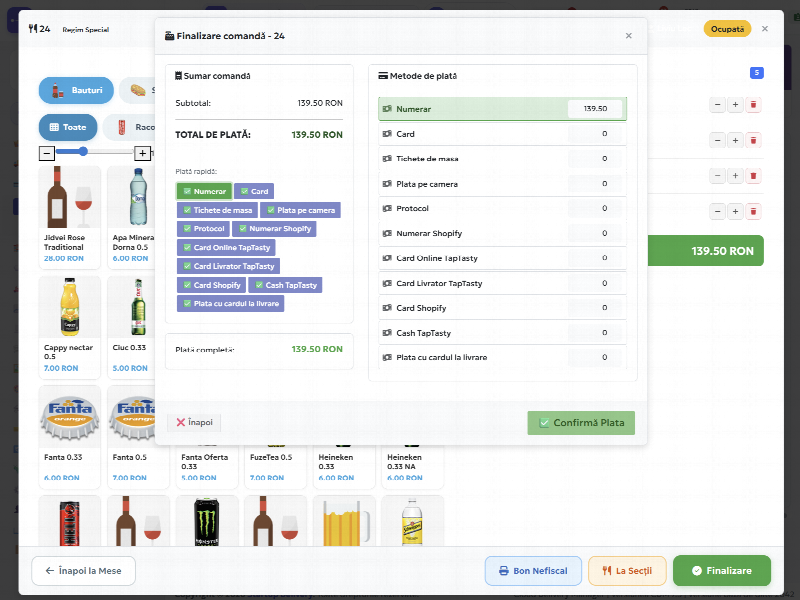Click the Ocupată table status badge
800x600 pixels.
click(727, 29)
